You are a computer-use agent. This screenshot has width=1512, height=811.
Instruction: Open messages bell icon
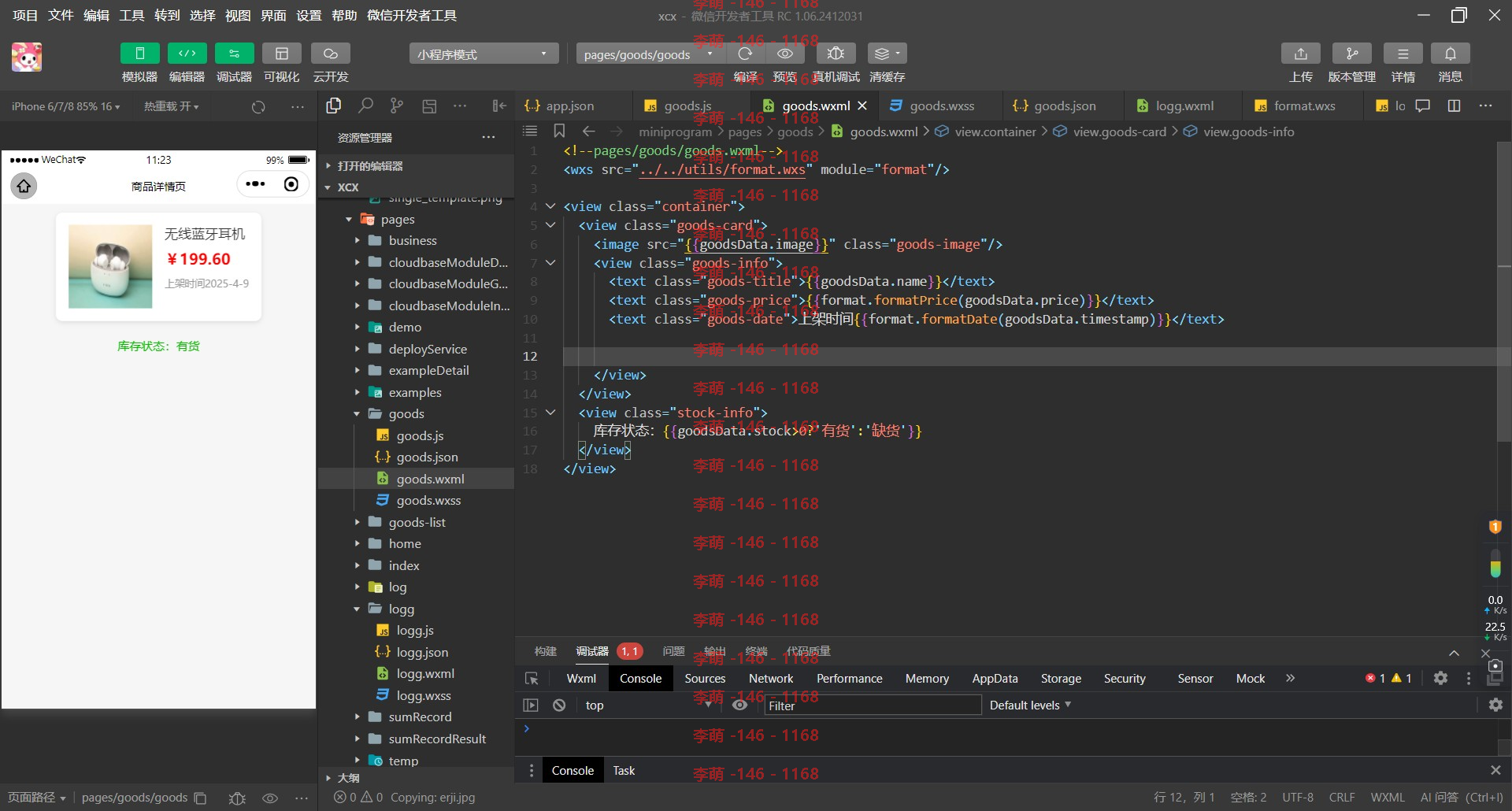coord(1450,54)
